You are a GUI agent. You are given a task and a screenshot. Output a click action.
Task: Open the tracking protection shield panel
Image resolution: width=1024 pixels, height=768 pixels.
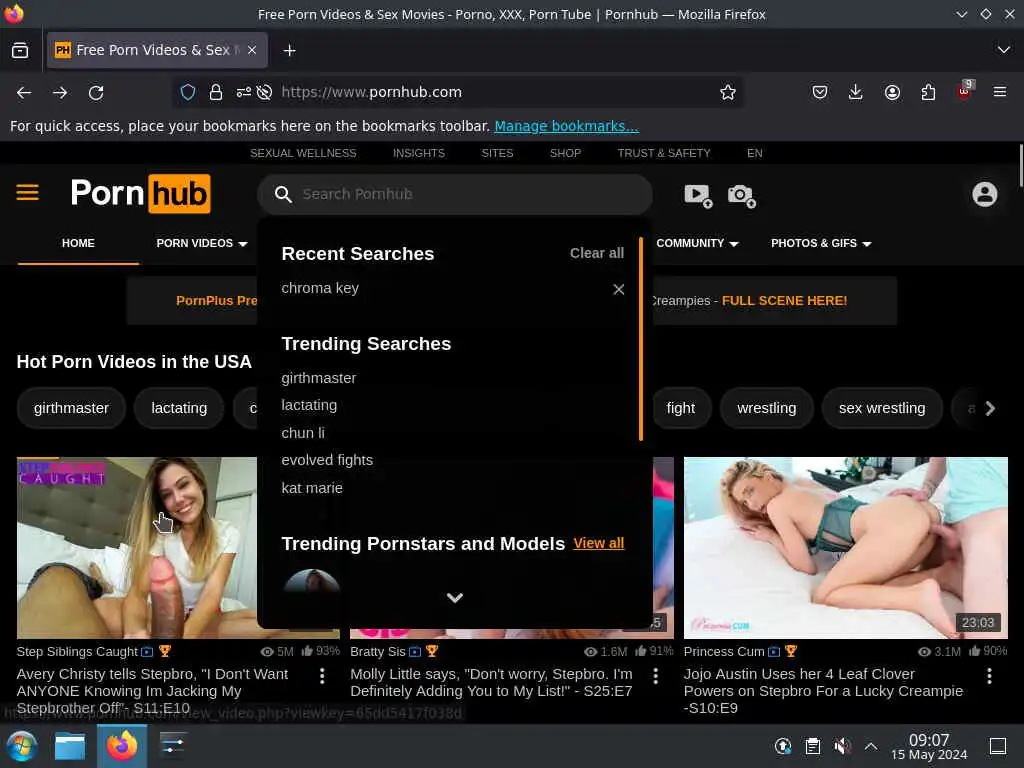[x=187, y=92]
